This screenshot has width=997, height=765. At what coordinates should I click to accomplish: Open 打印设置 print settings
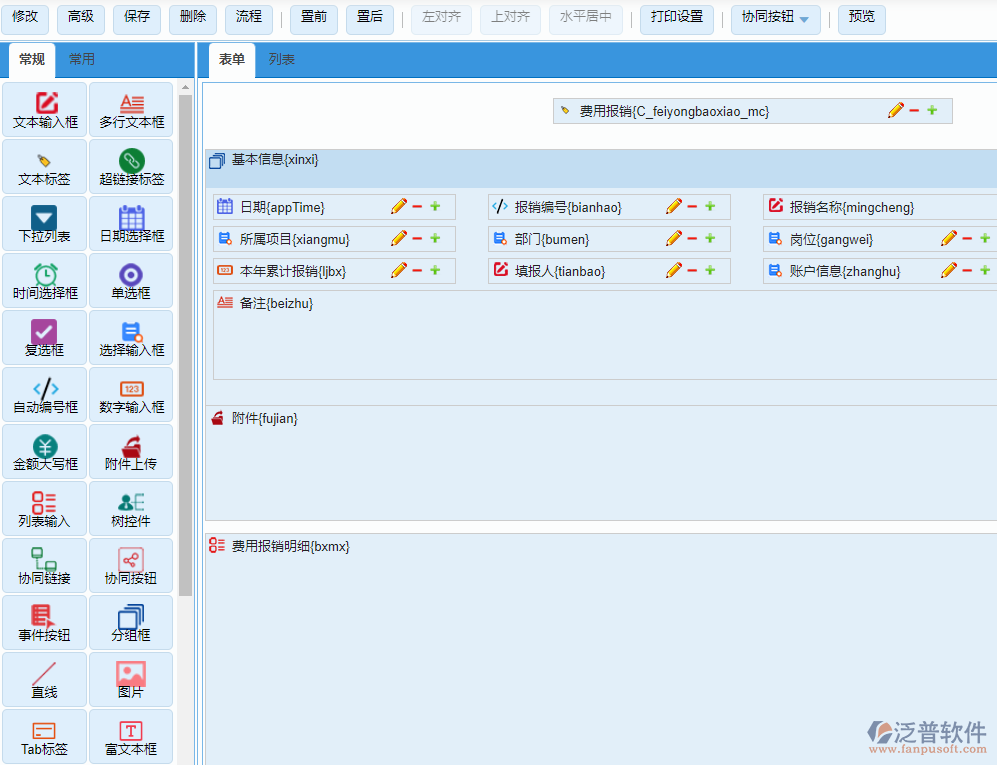point(677,18)
